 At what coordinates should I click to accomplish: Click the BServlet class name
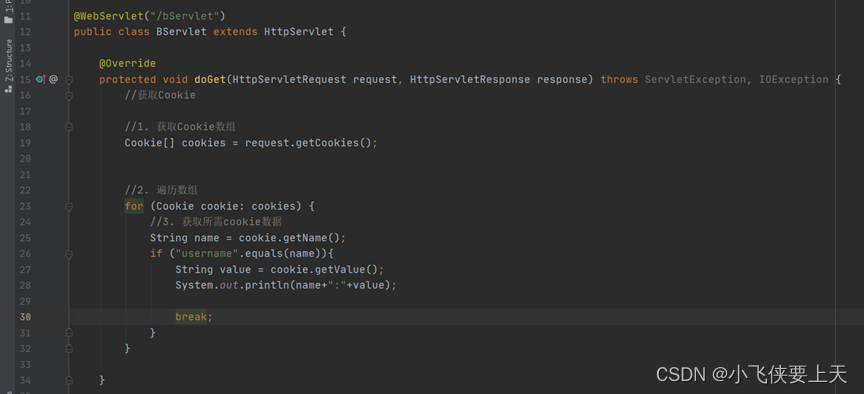[181, 32]
